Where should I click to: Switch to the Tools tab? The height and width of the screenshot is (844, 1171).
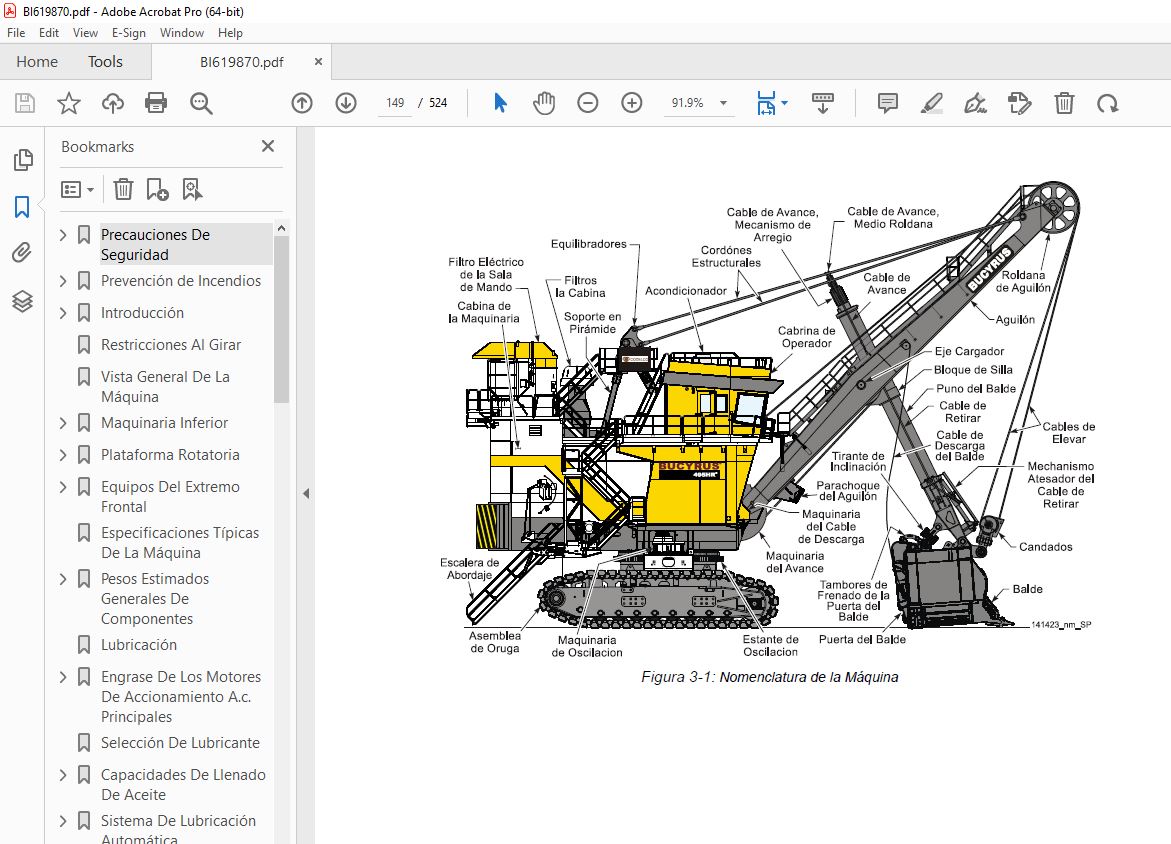click(x=105, y=62)
